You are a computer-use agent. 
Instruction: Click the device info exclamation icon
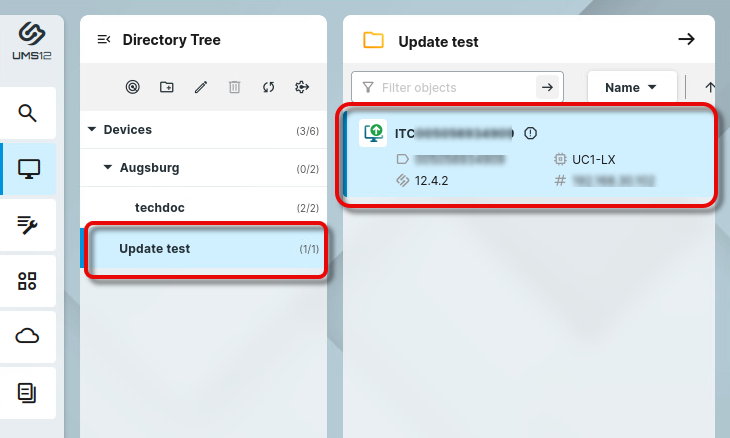point(530,133)
